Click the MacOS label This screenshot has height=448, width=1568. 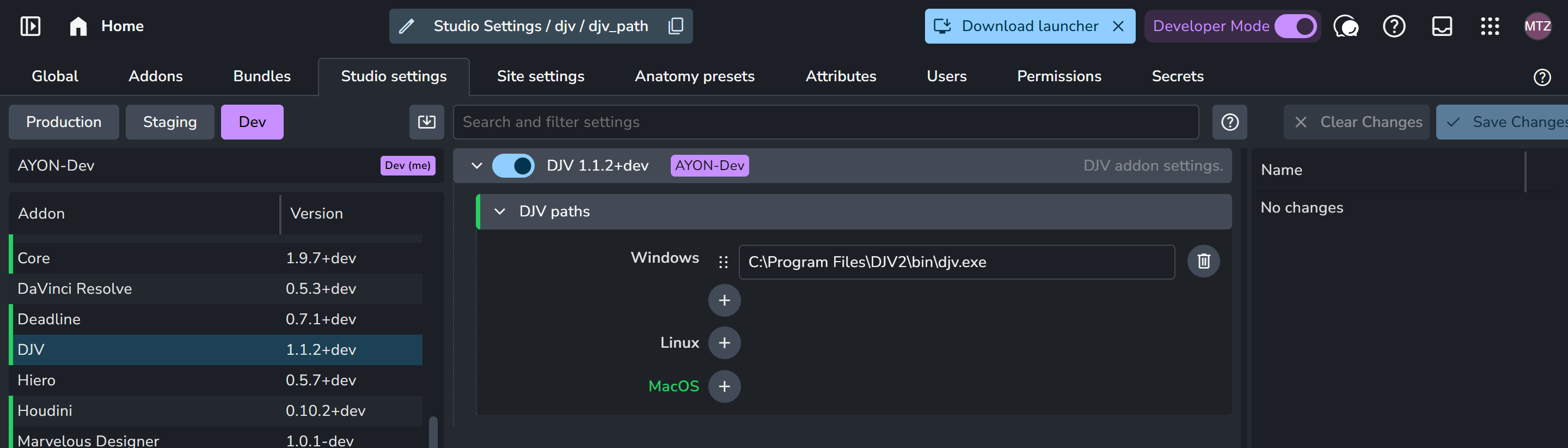pos(674,386)
